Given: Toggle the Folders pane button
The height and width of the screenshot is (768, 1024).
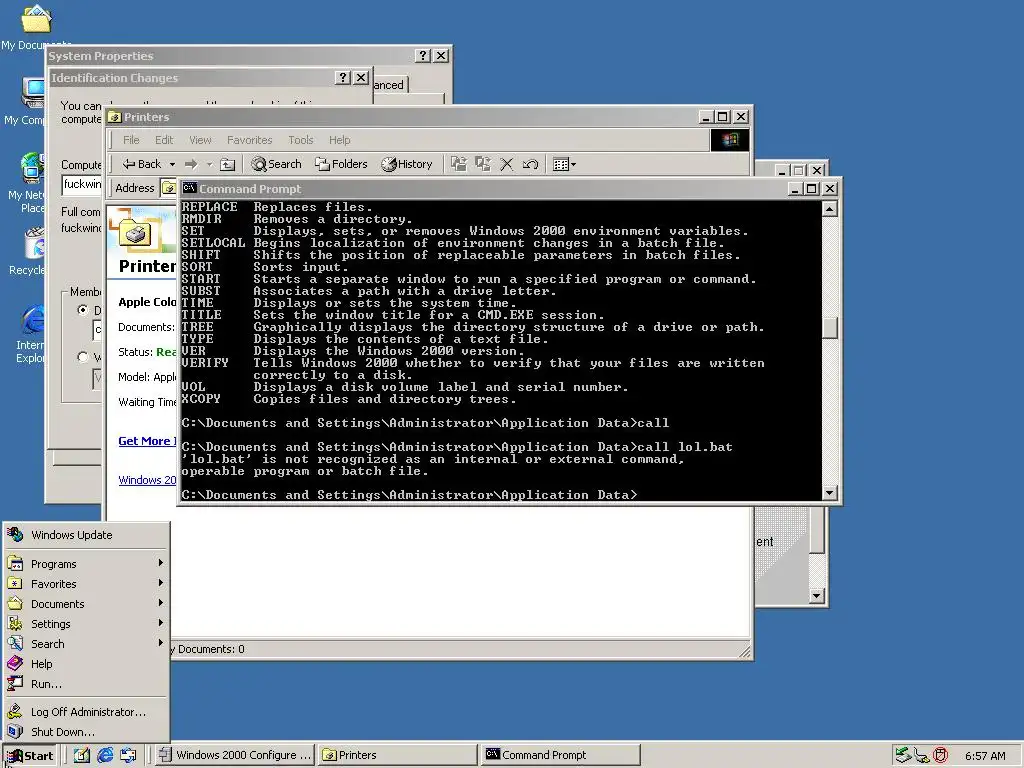Looking at the screenshot, I should tap(341, 165).
